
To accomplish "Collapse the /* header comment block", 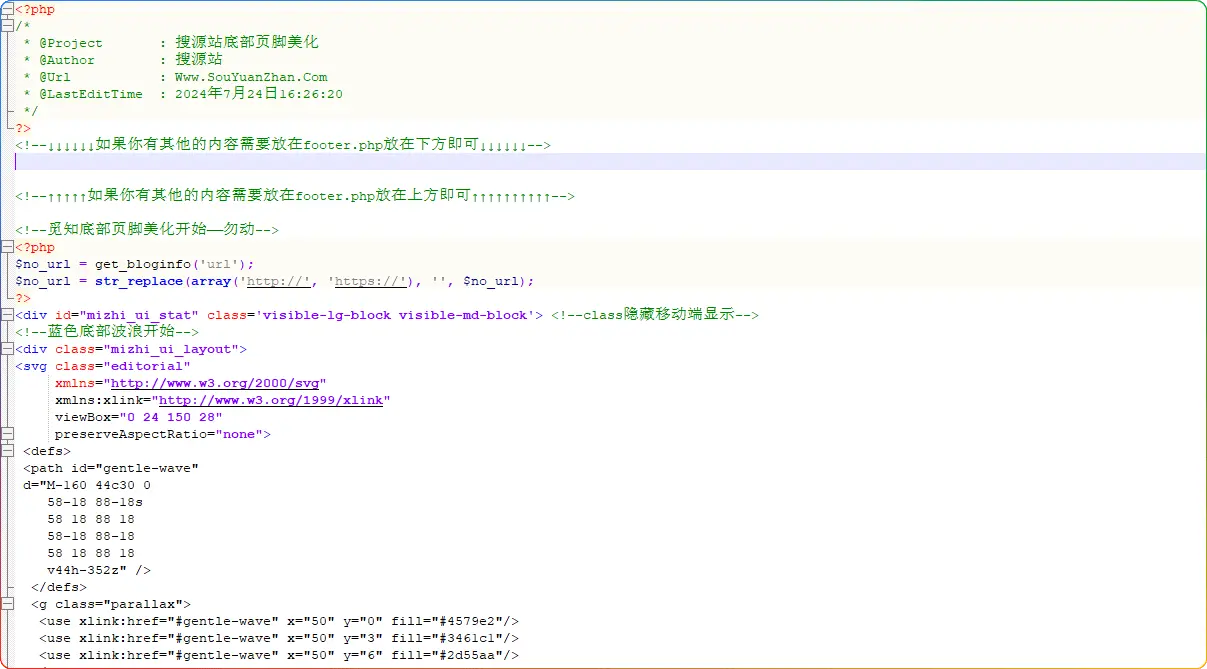I will (x=8, y=26).
